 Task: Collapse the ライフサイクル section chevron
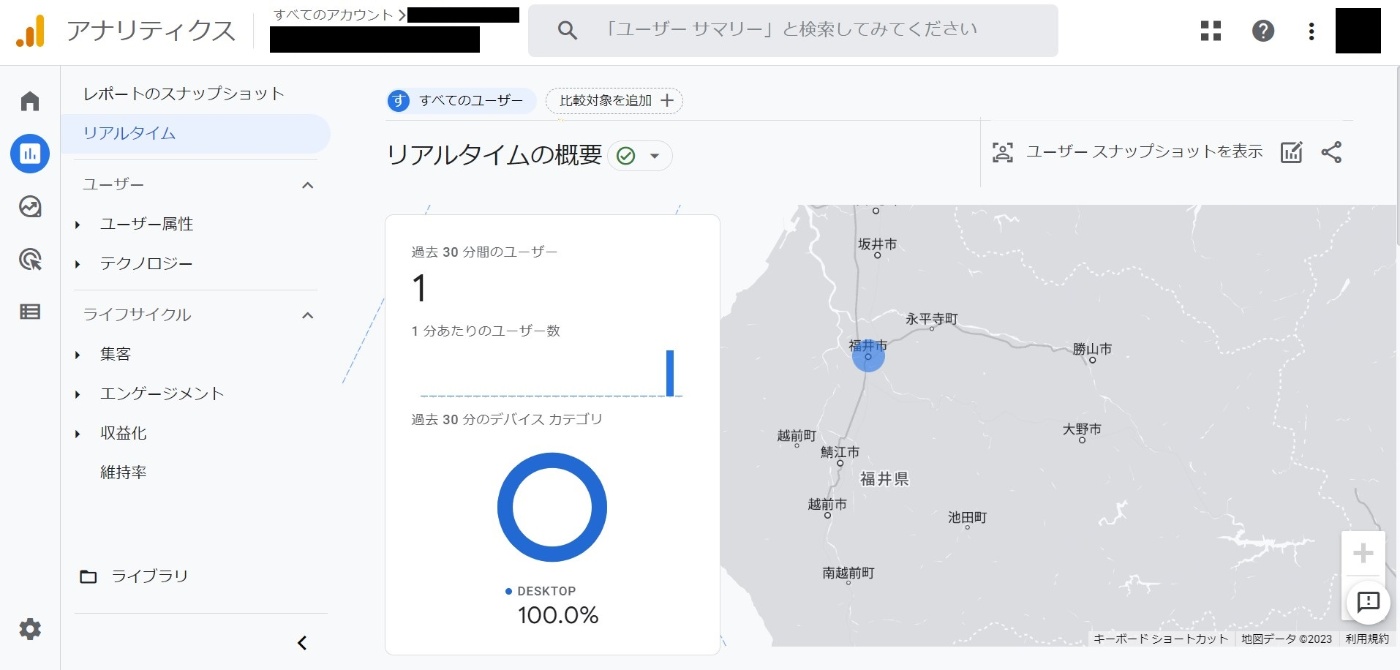(308, 315)
